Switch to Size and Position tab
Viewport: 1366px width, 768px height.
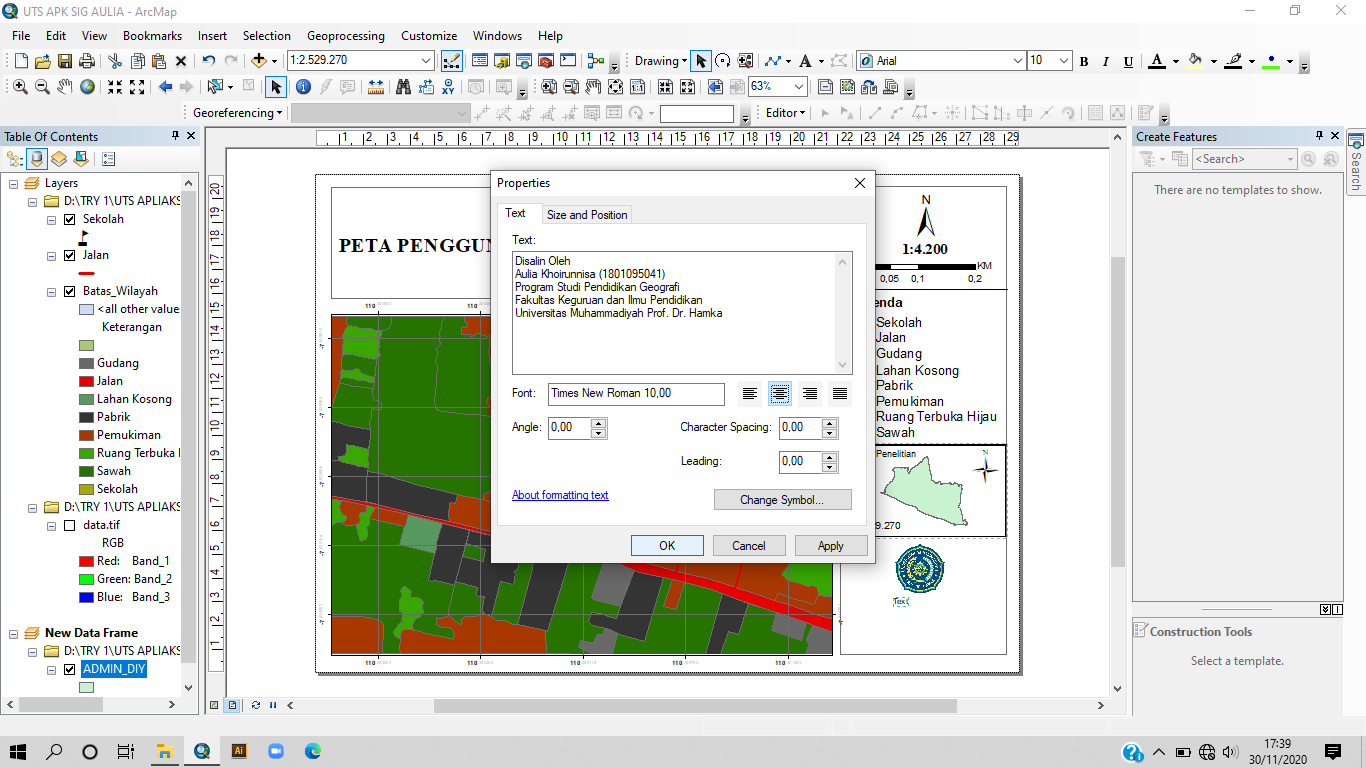click(587, 215)
